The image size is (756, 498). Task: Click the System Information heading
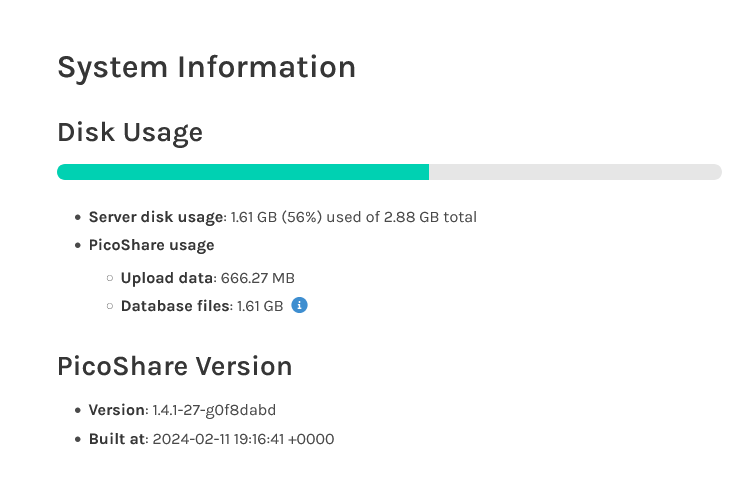point(206,67)
